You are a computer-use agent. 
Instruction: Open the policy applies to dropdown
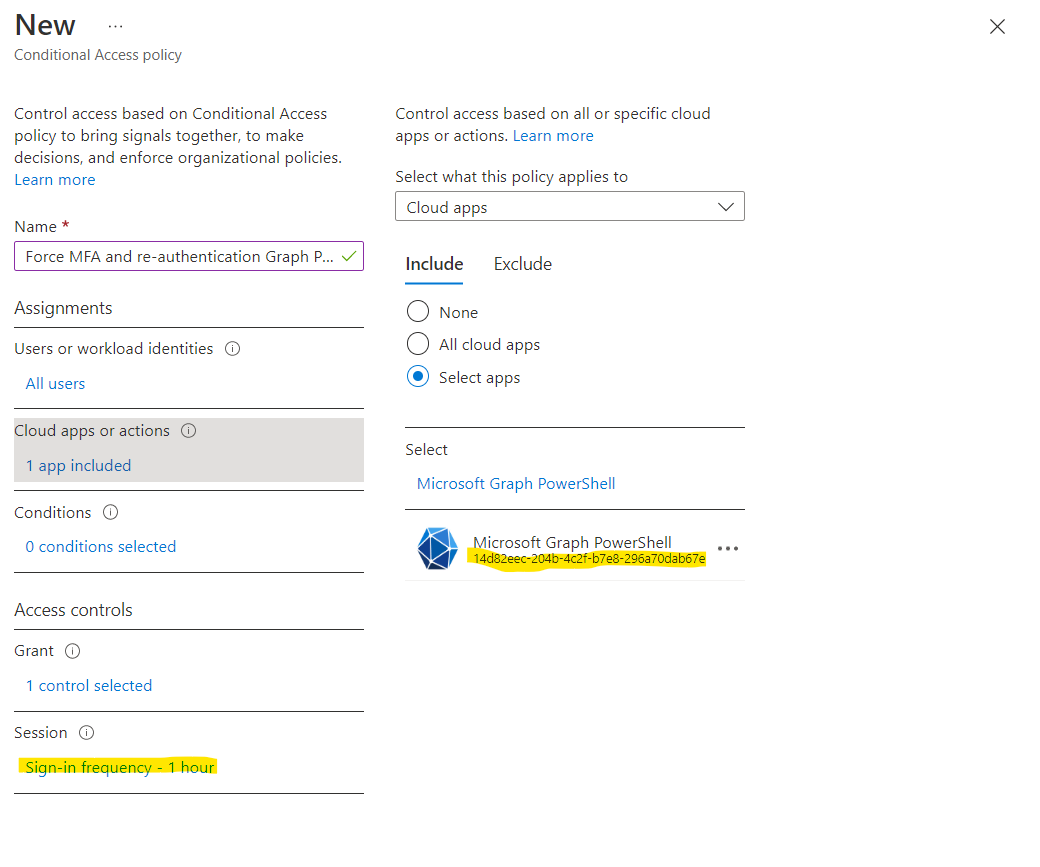(570, 206)
